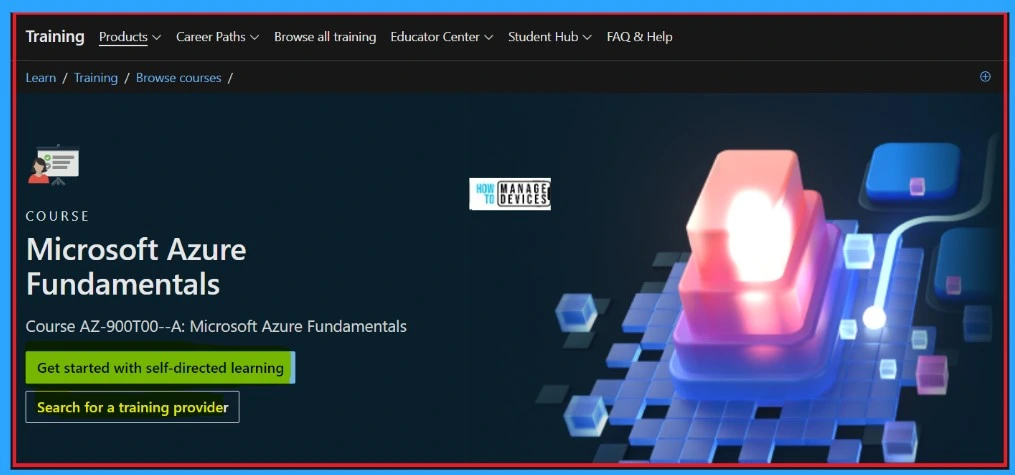Click the COURSE label text
Image resolution: width=1015 pixels, height=475 pixels.
click(x=58, y=216)
